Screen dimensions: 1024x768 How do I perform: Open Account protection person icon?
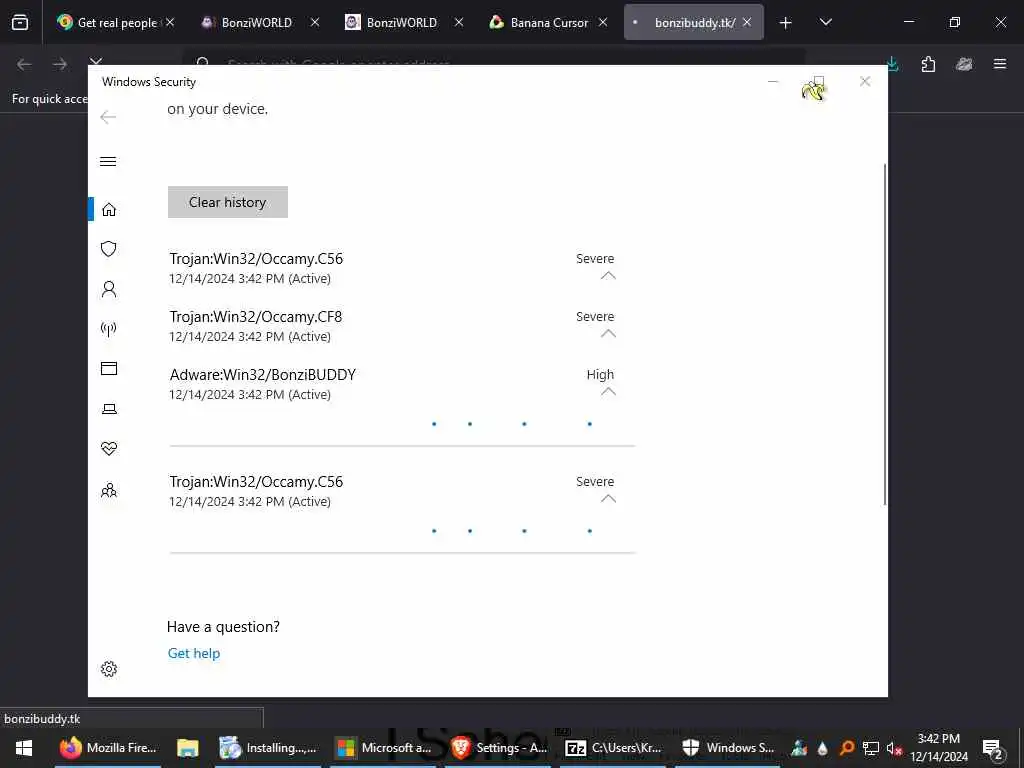click(109, 289)
